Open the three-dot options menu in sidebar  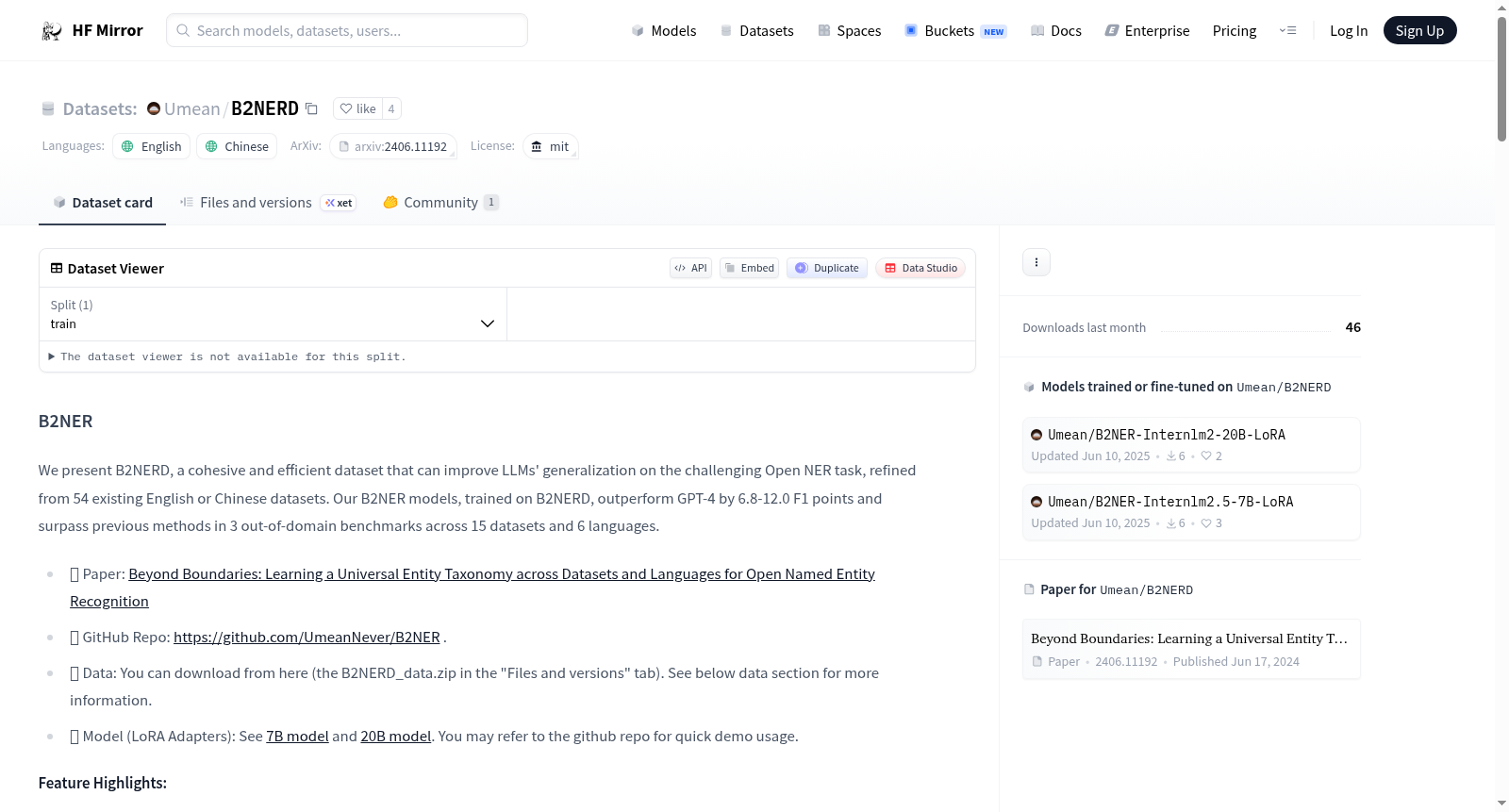click(x=1036, y=262)
